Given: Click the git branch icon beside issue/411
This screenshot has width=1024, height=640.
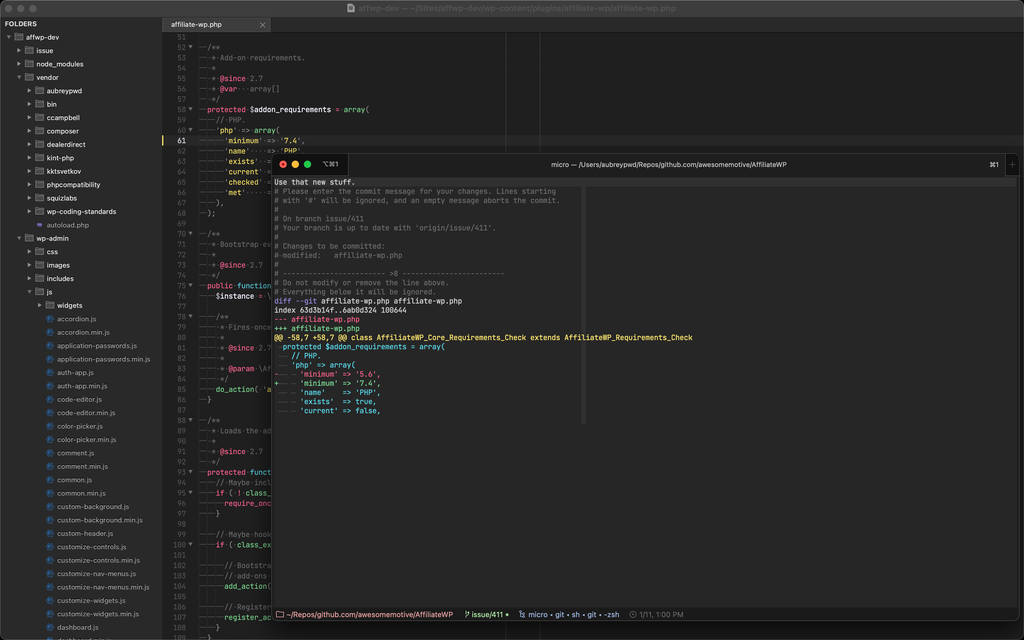Looking at the screenshot, I should [466, 614].
